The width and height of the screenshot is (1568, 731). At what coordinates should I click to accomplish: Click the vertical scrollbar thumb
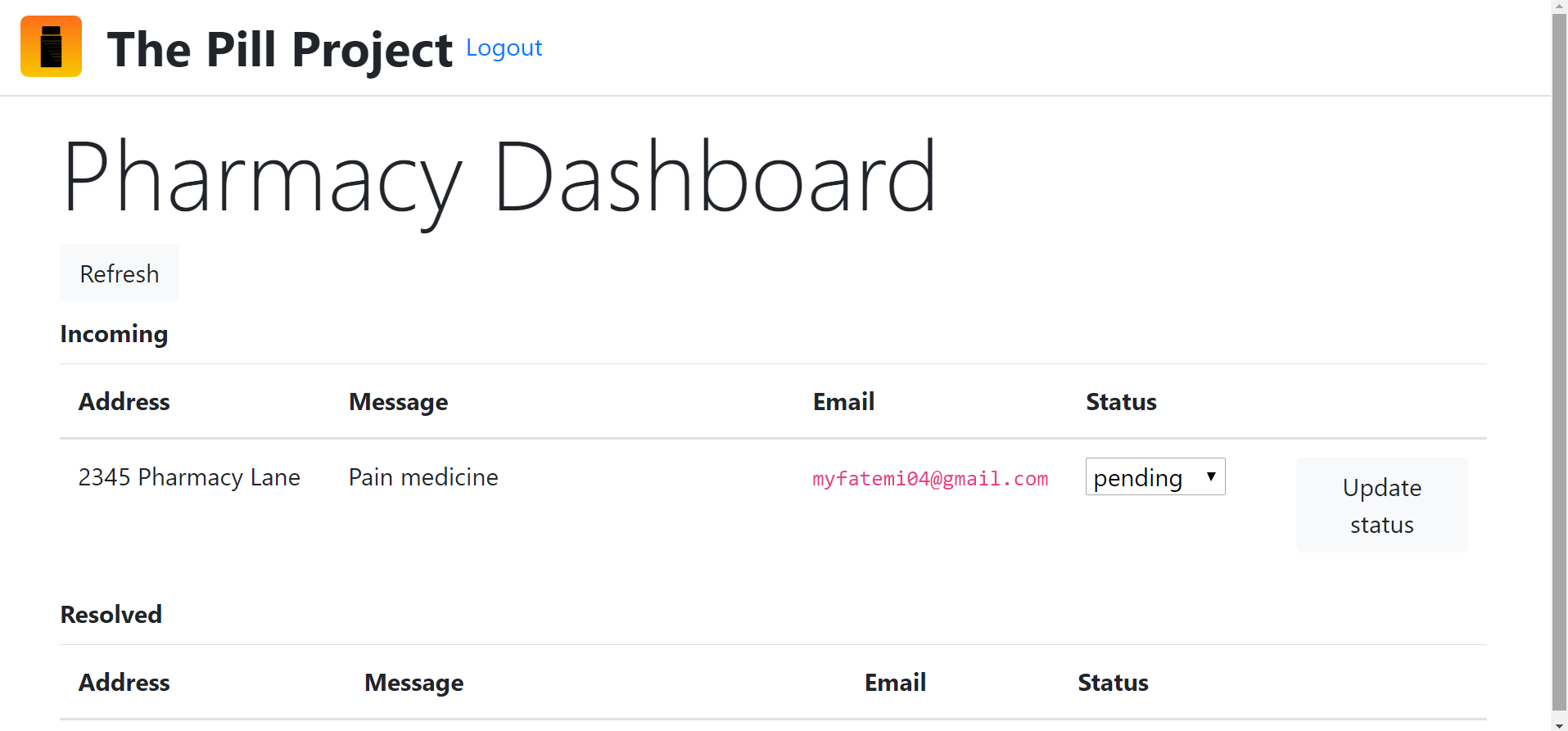[x=1560, y=361]
